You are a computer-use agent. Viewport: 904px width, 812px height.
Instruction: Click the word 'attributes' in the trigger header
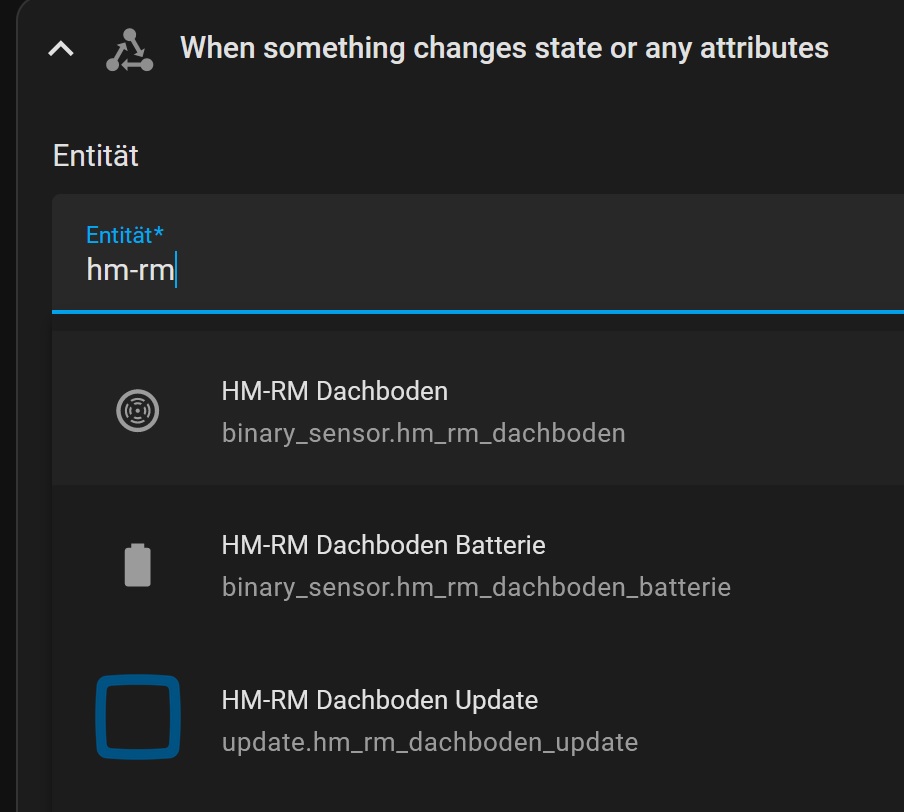(x=764, y=48)
